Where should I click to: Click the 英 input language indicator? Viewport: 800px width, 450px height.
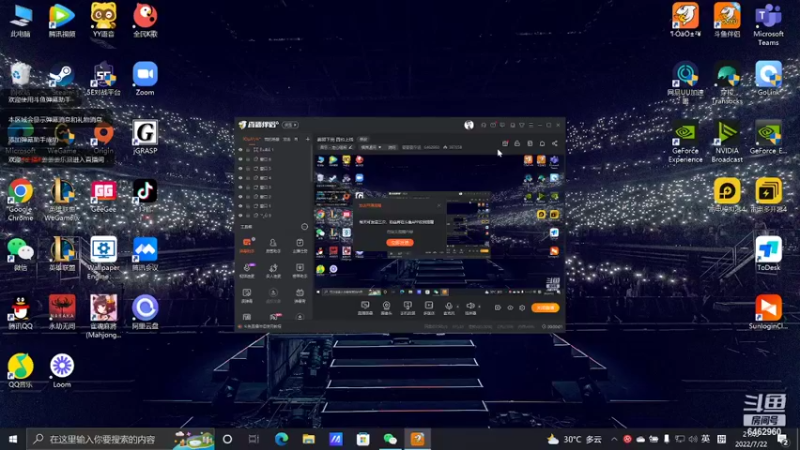pos(706,439)
